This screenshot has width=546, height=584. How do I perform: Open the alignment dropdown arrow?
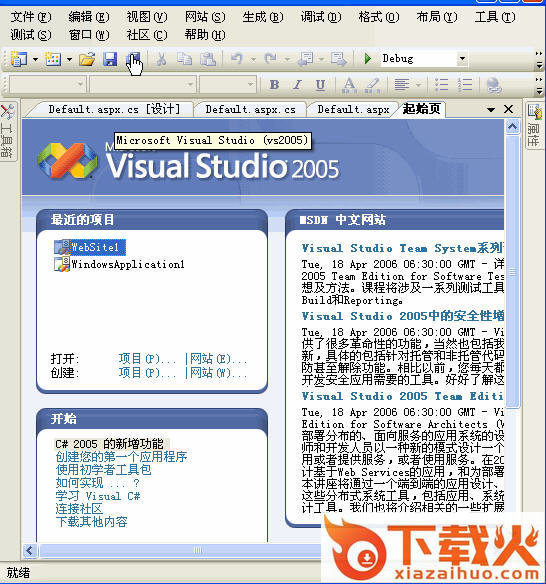(x=418, y=85)
